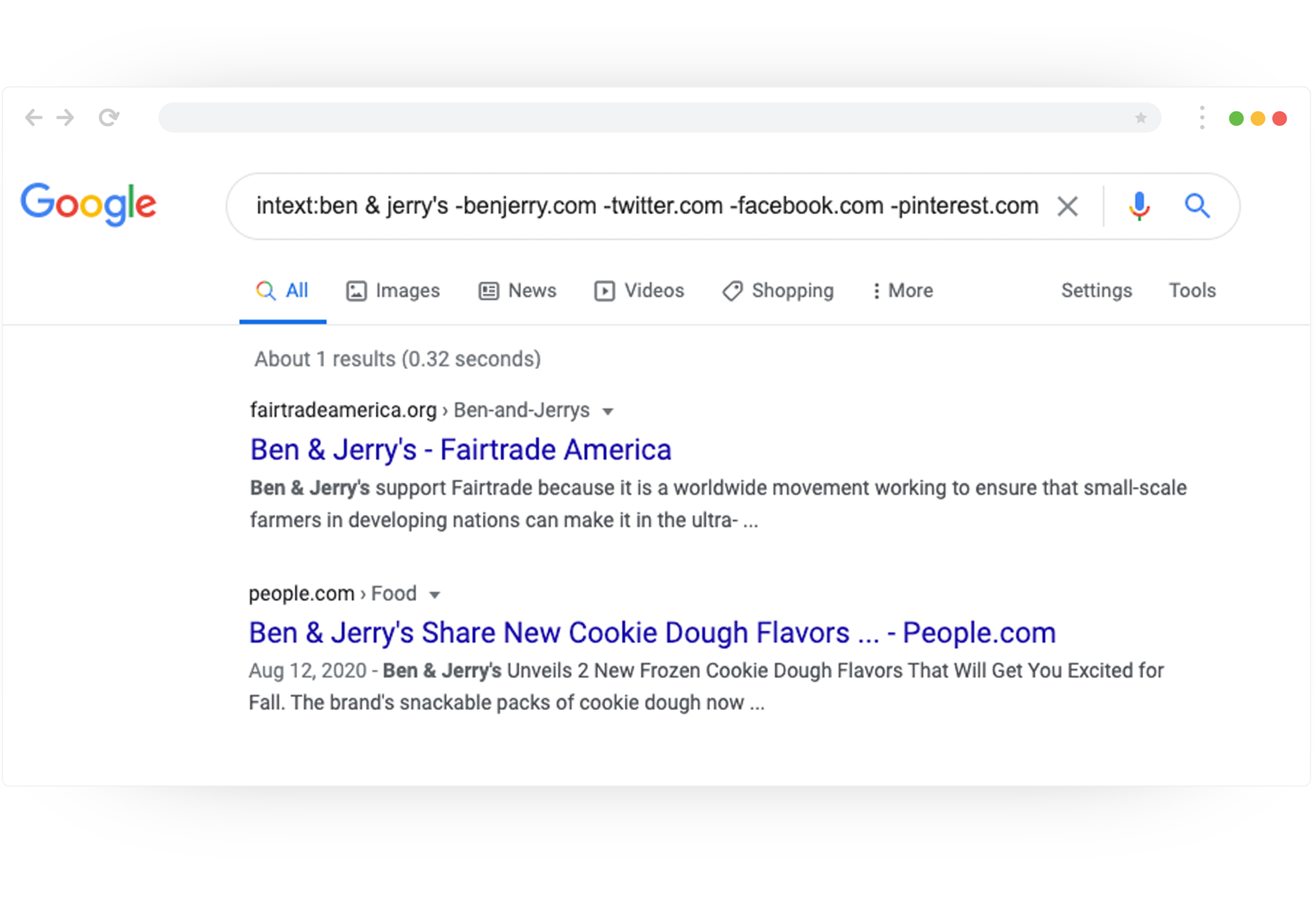This screenshot has height=924, width=1315.
Task: Click the red window control dot
Action: tap(1279, 119)
